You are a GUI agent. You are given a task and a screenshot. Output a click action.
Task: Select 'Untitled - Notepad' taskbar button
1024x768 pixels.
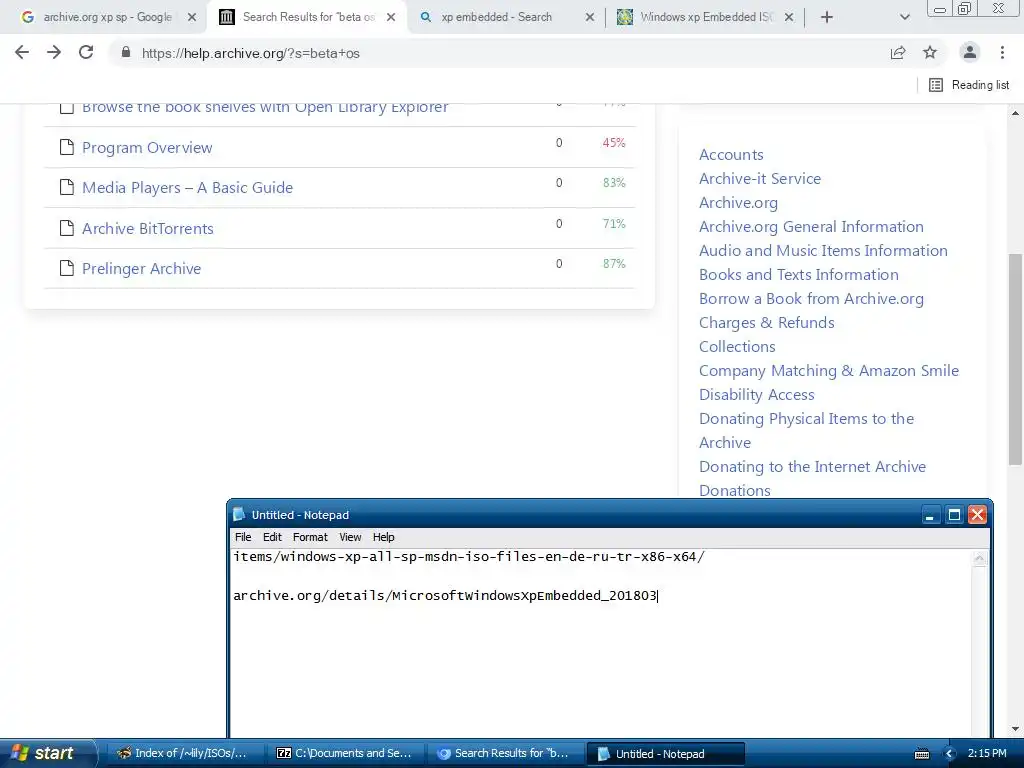pyautogui.click(x=665, y=753)
